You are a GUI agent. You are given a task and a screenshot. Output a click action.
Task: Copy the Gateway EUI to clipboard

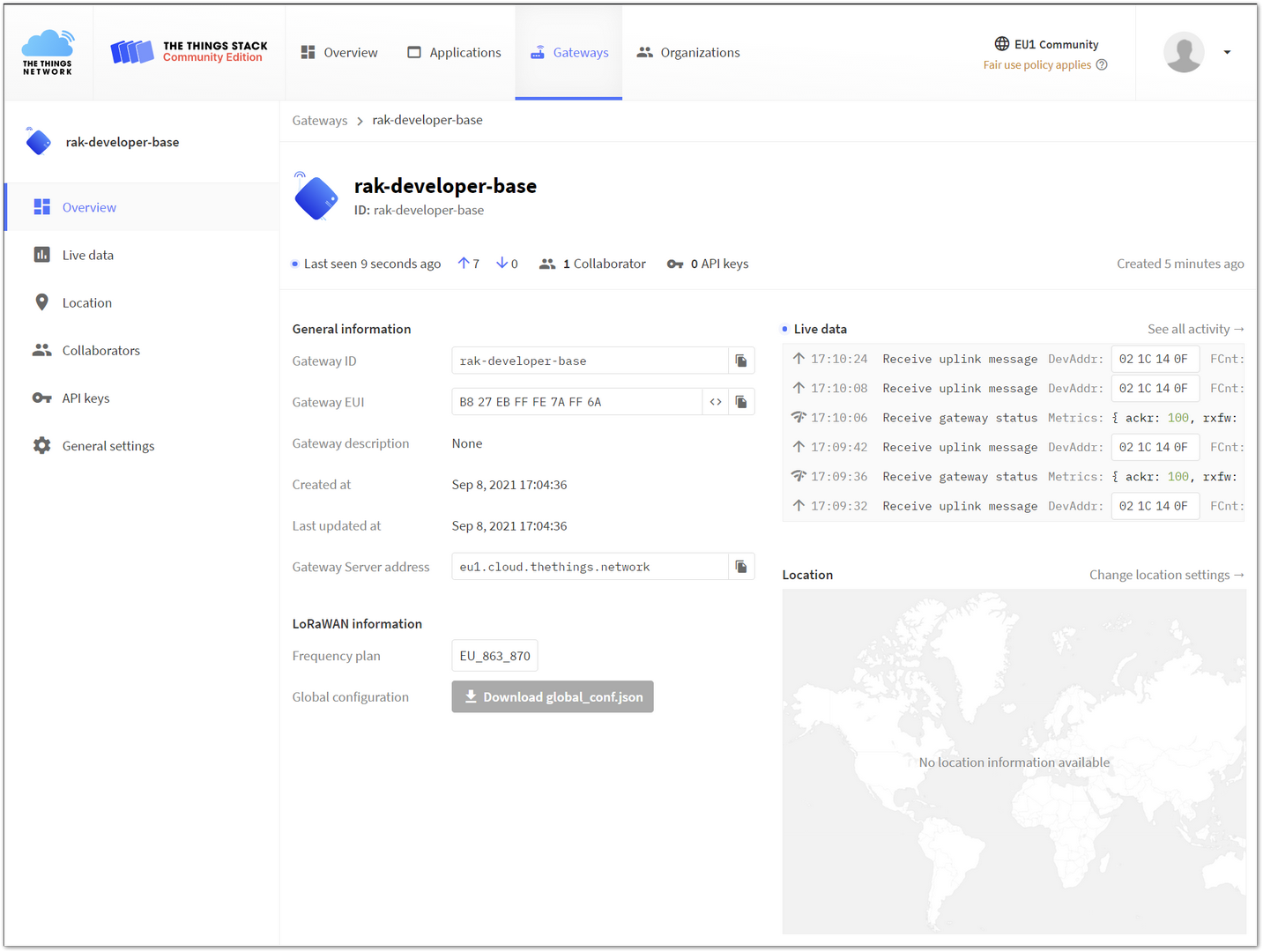(x=741, y=402)
